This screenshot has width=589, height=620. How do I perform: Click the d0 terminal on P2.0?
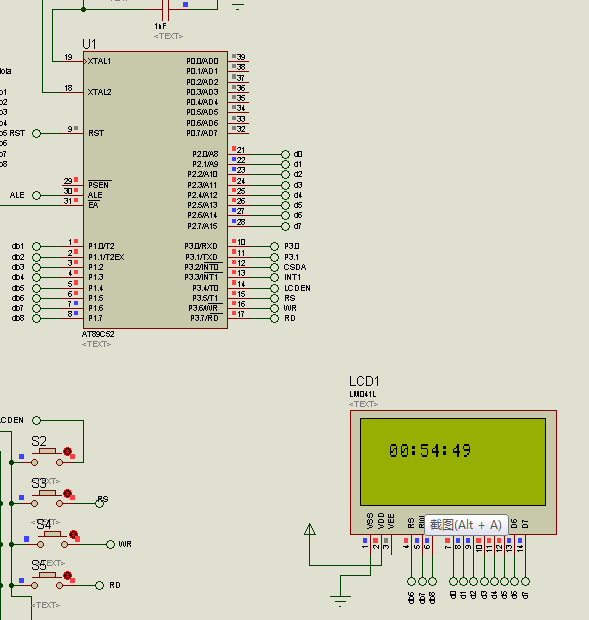tap(285, 154)
